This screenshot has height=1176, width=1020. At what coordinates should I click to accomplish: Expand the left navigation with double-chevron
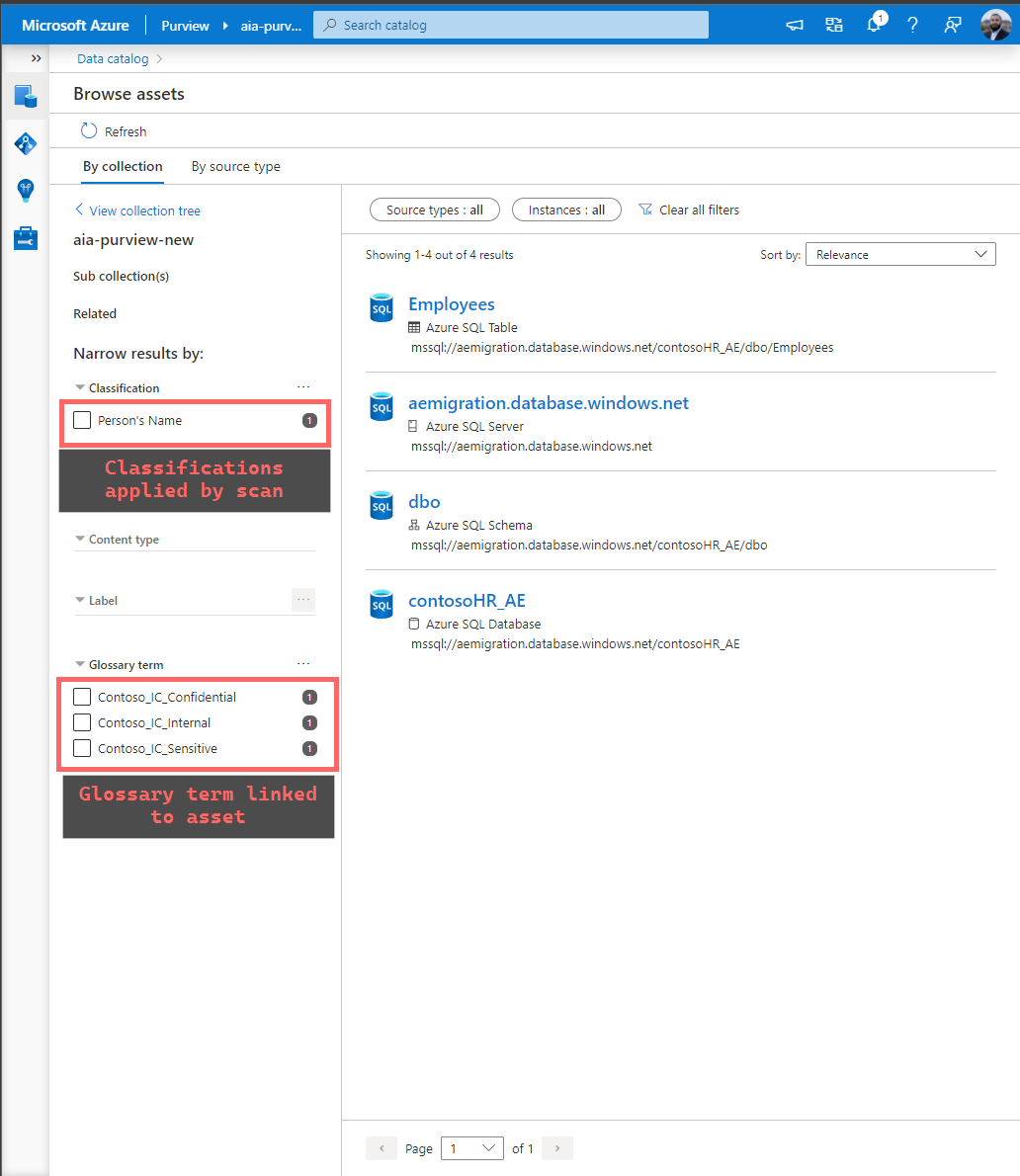[36, 57]
